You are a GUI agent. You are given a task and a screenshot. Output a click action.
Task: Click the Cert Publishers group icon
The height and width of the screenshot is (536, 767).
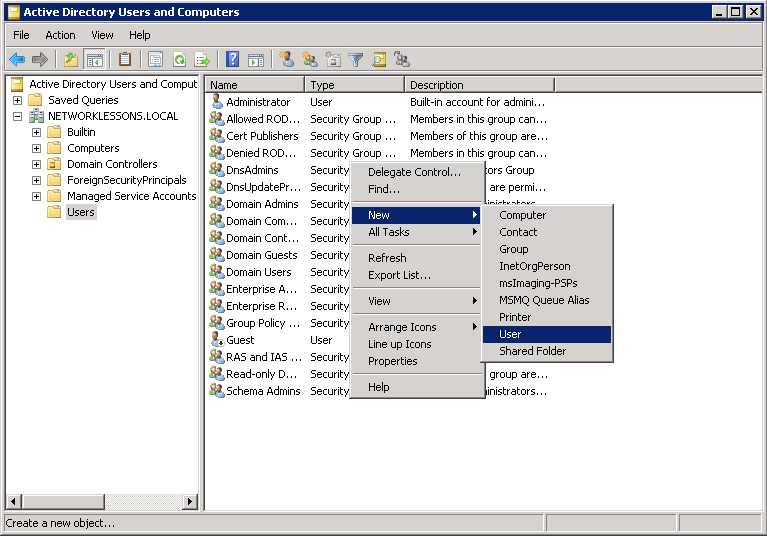tap(217, 135)
